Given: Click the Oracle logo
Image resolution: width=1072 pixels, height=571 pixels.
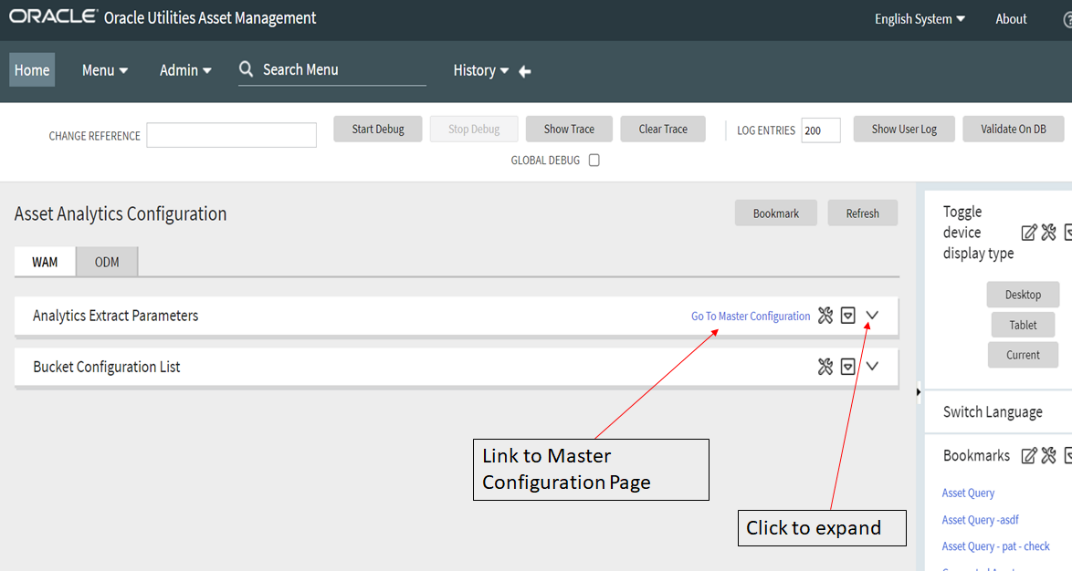Looking at the screenshot, I should tap(54, 16).
